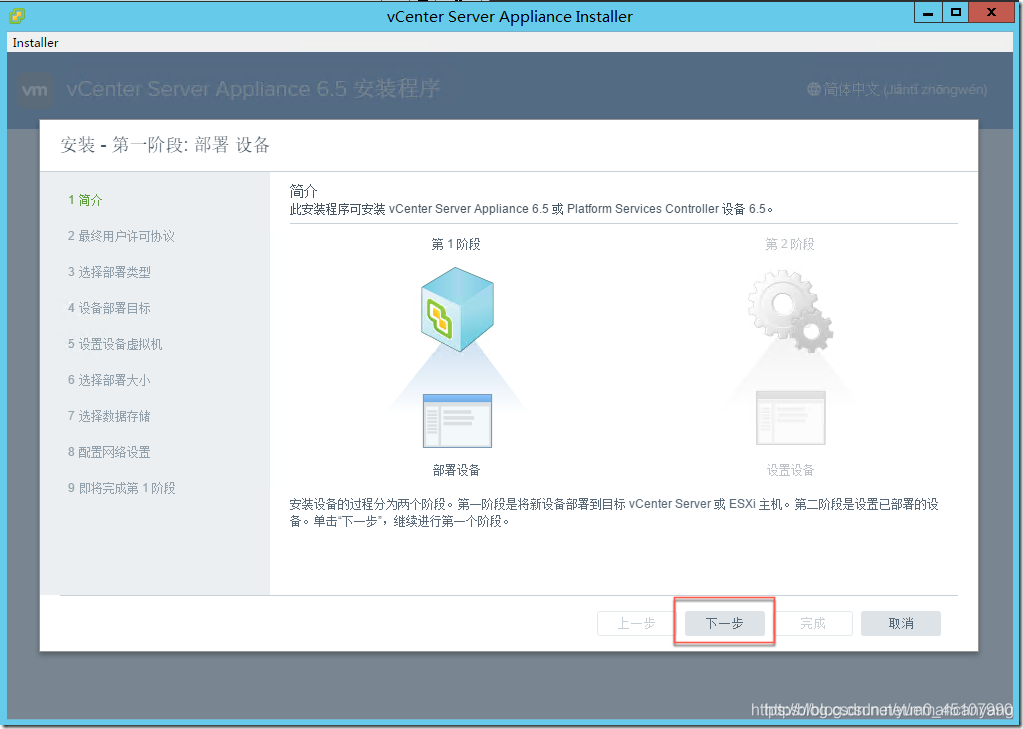
Task: Select step 7 选择数据存储
Action: 110,416
